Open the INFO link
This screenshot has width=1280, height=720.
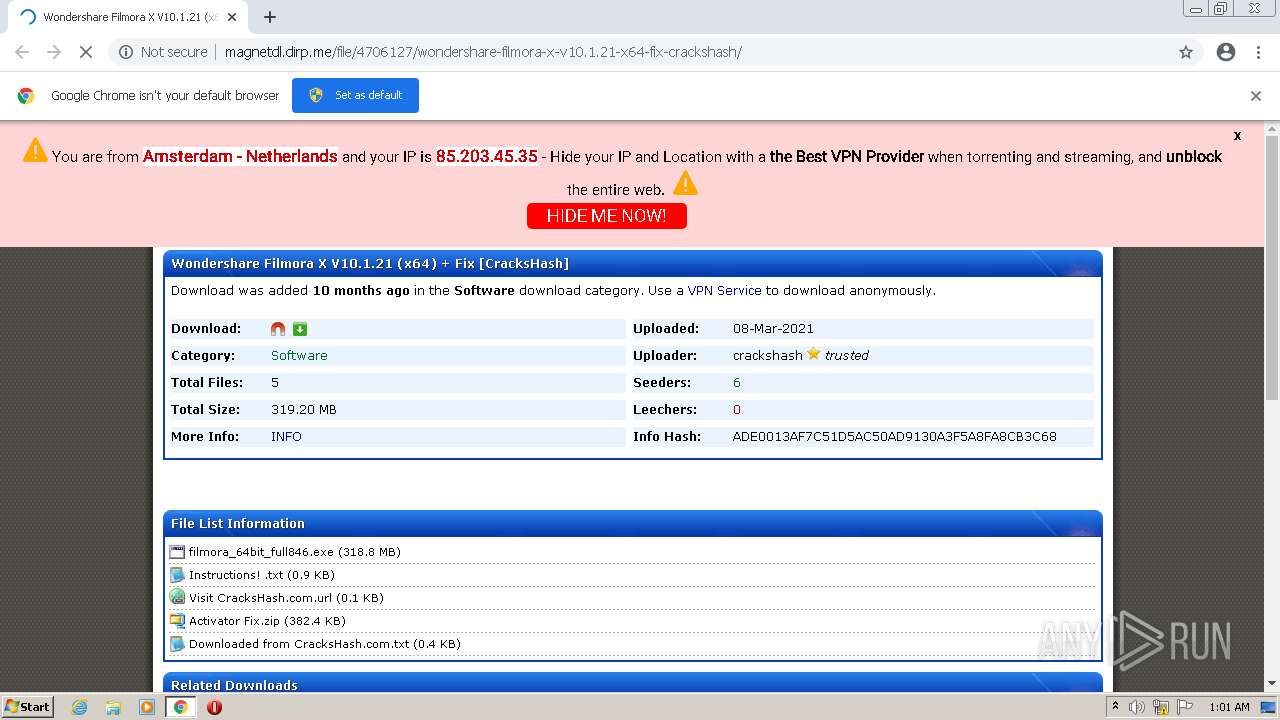(286, 437)
